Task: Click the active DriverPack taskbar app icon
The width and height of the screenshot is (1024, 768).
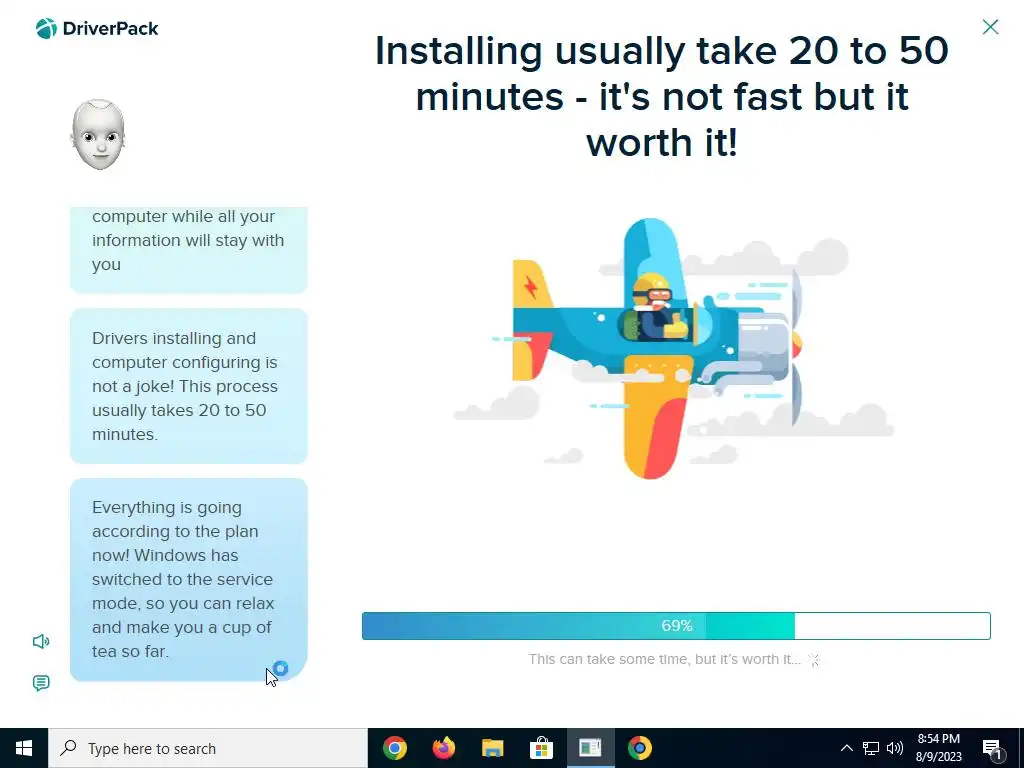Action: pyautogui.click(x=590, y=748)
